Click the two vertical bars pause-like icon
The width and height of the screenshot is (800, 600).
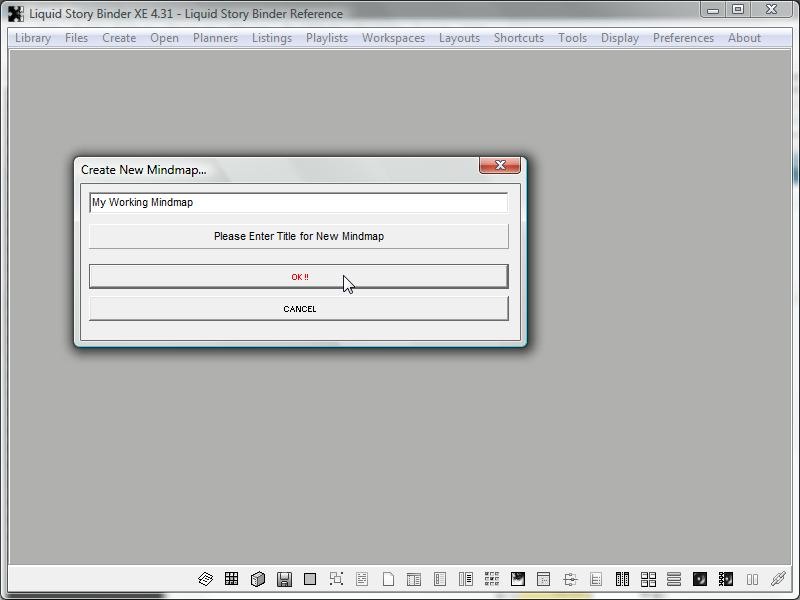tap(752, 579)
